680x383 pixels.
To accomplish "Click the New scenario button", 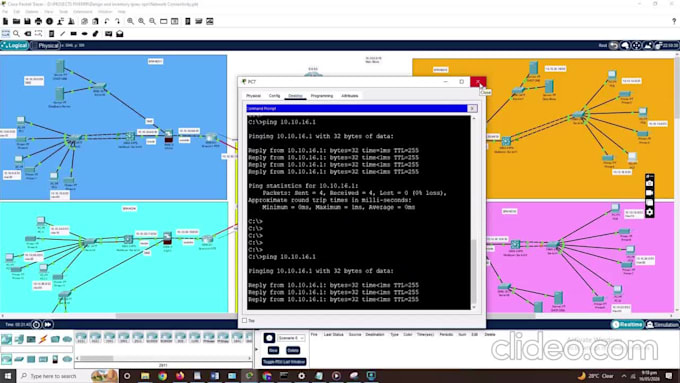I will (273, 350).
